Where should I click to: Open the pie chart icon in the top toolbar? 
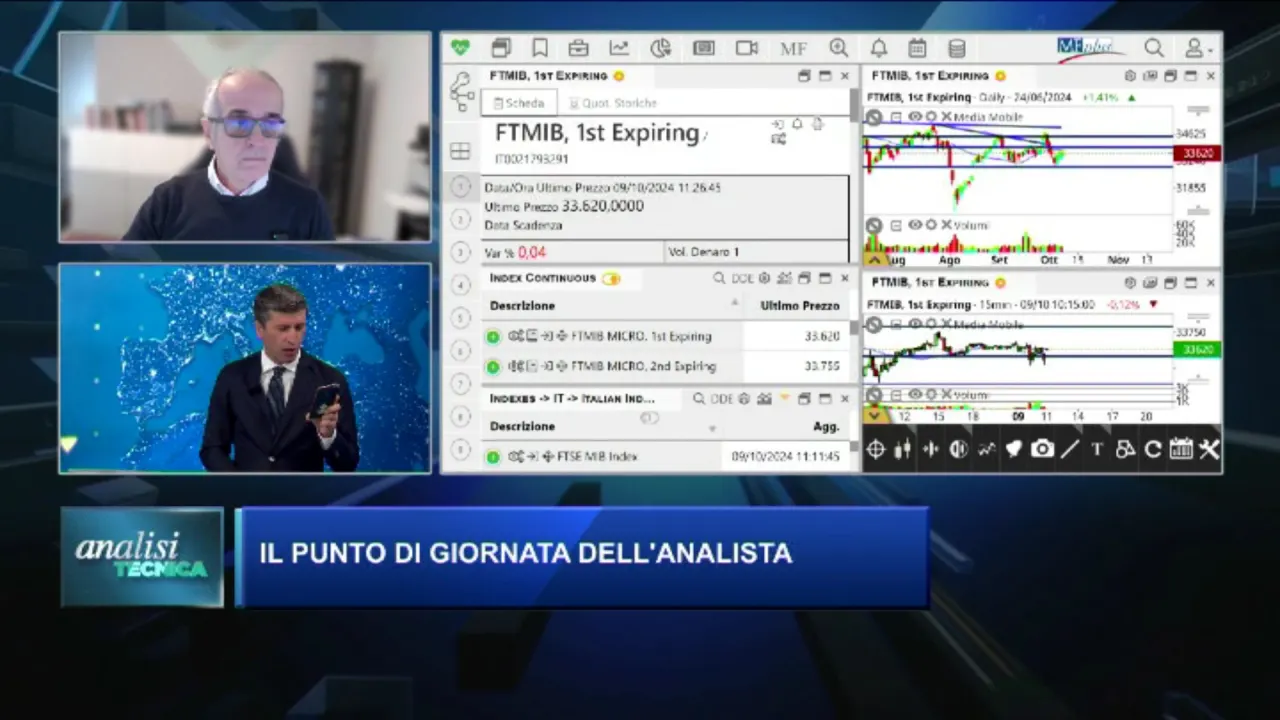click(x=660, y=48)
